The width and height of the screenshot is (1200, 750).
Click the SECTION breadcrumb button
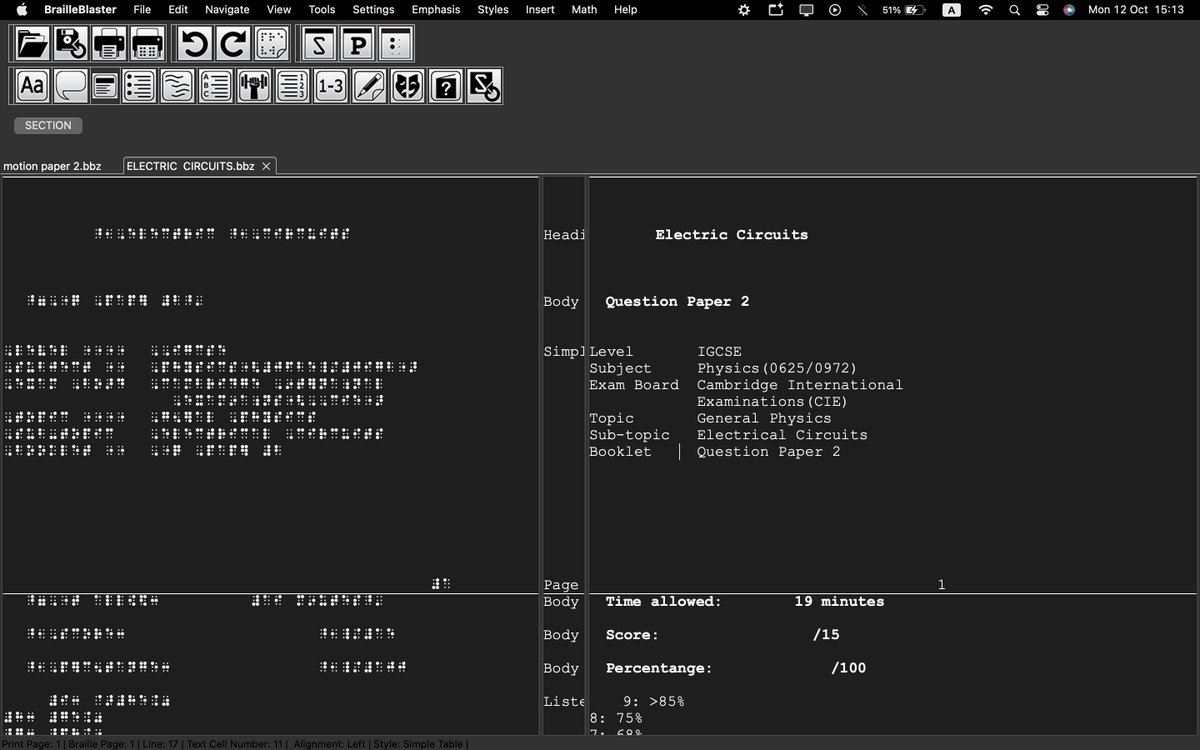(48, 126)
